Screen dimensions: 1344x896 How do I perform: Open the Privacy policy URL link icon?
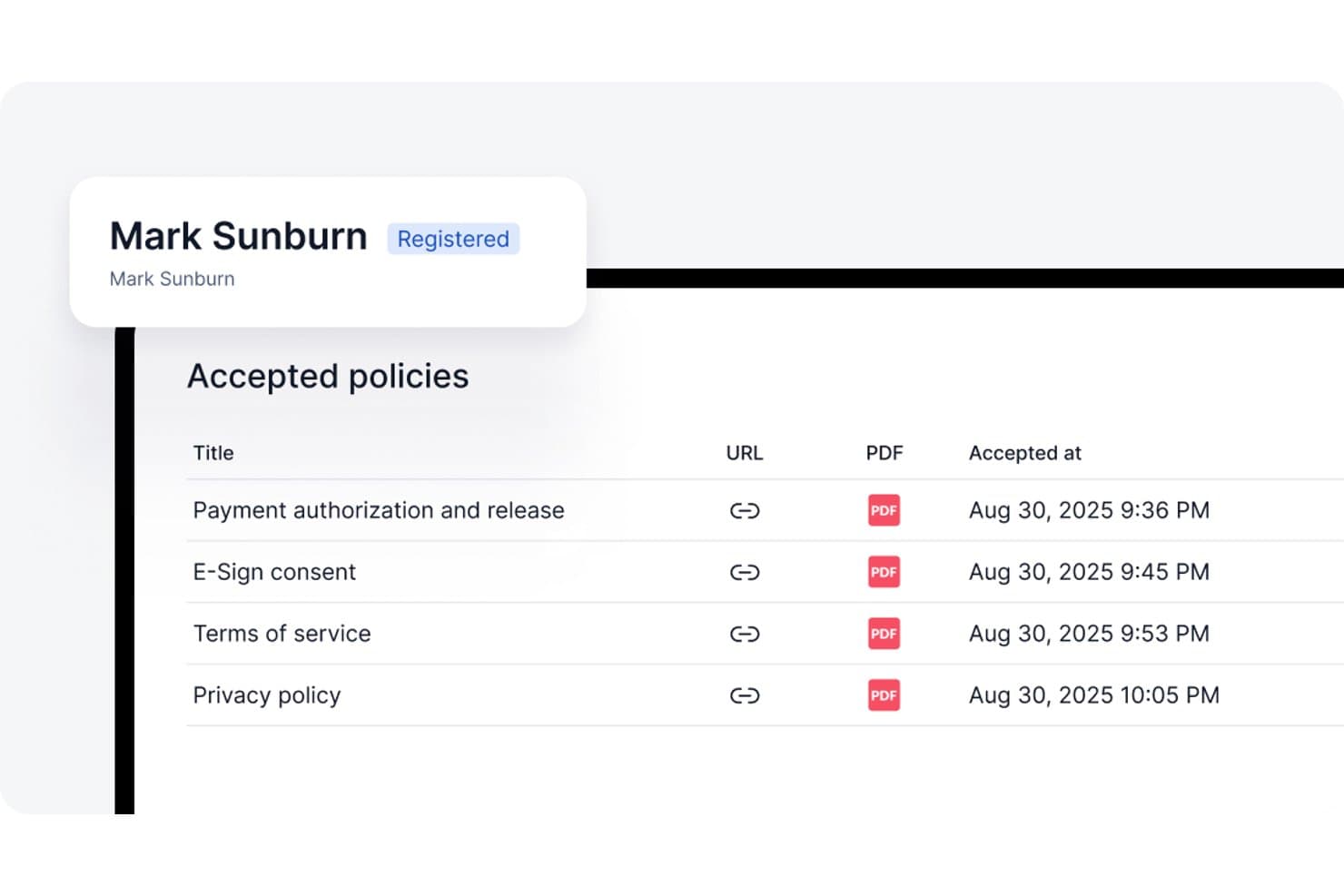coord(745,696)
